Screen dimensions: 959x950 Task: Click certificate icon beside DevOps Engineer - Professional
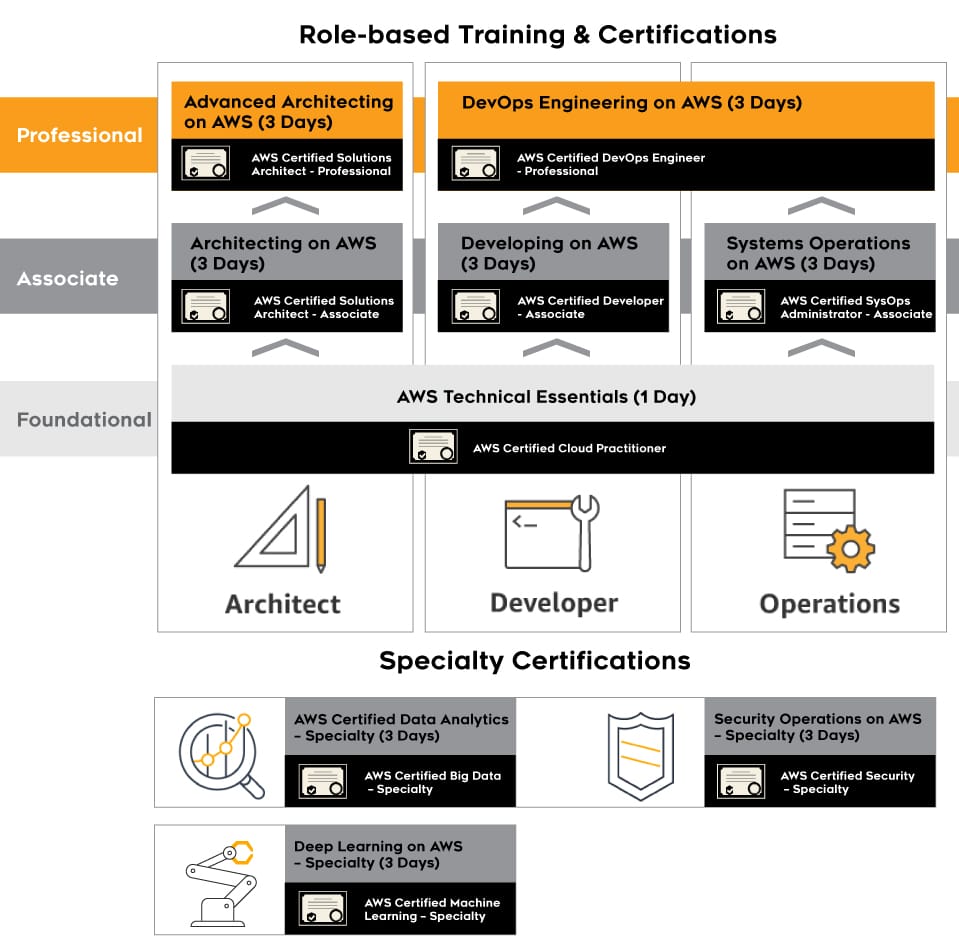pyautogui.click(x=476, y=163)
